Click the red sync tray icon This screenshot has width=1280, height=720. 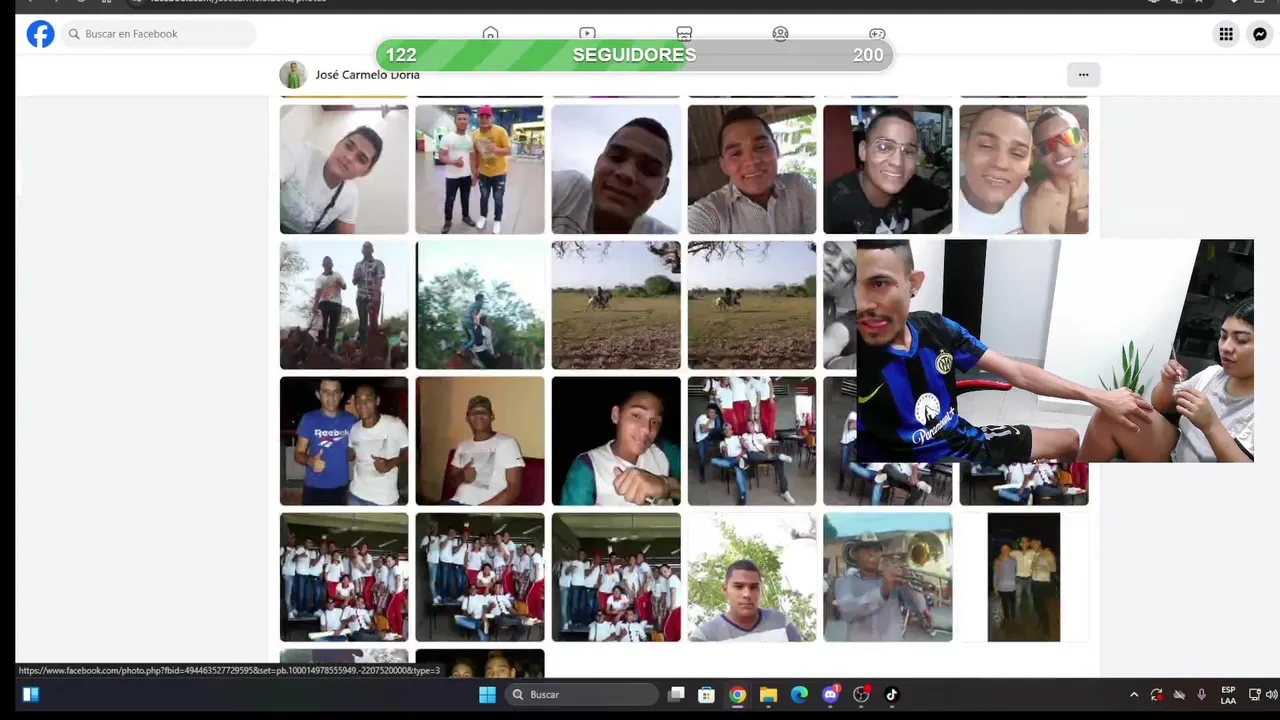coord(1157,695)
